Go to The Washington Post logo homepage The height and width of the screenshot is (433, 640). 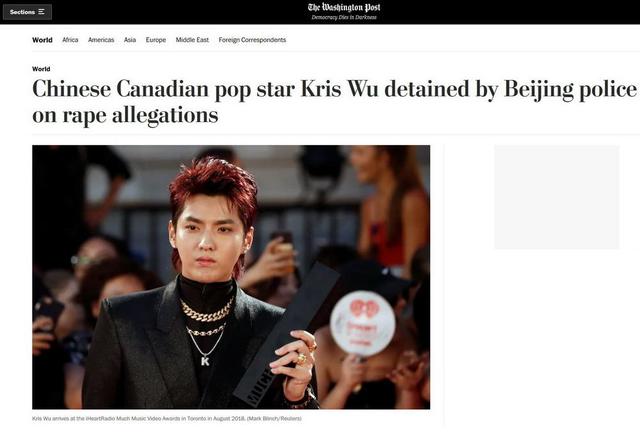point(344,7)
